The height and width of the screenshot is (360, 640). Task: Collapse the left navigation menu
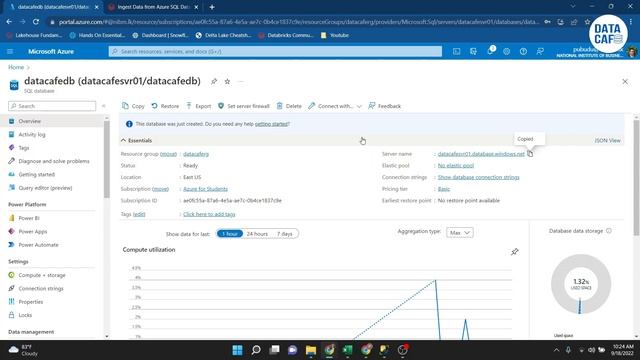[x=104, y=106]
